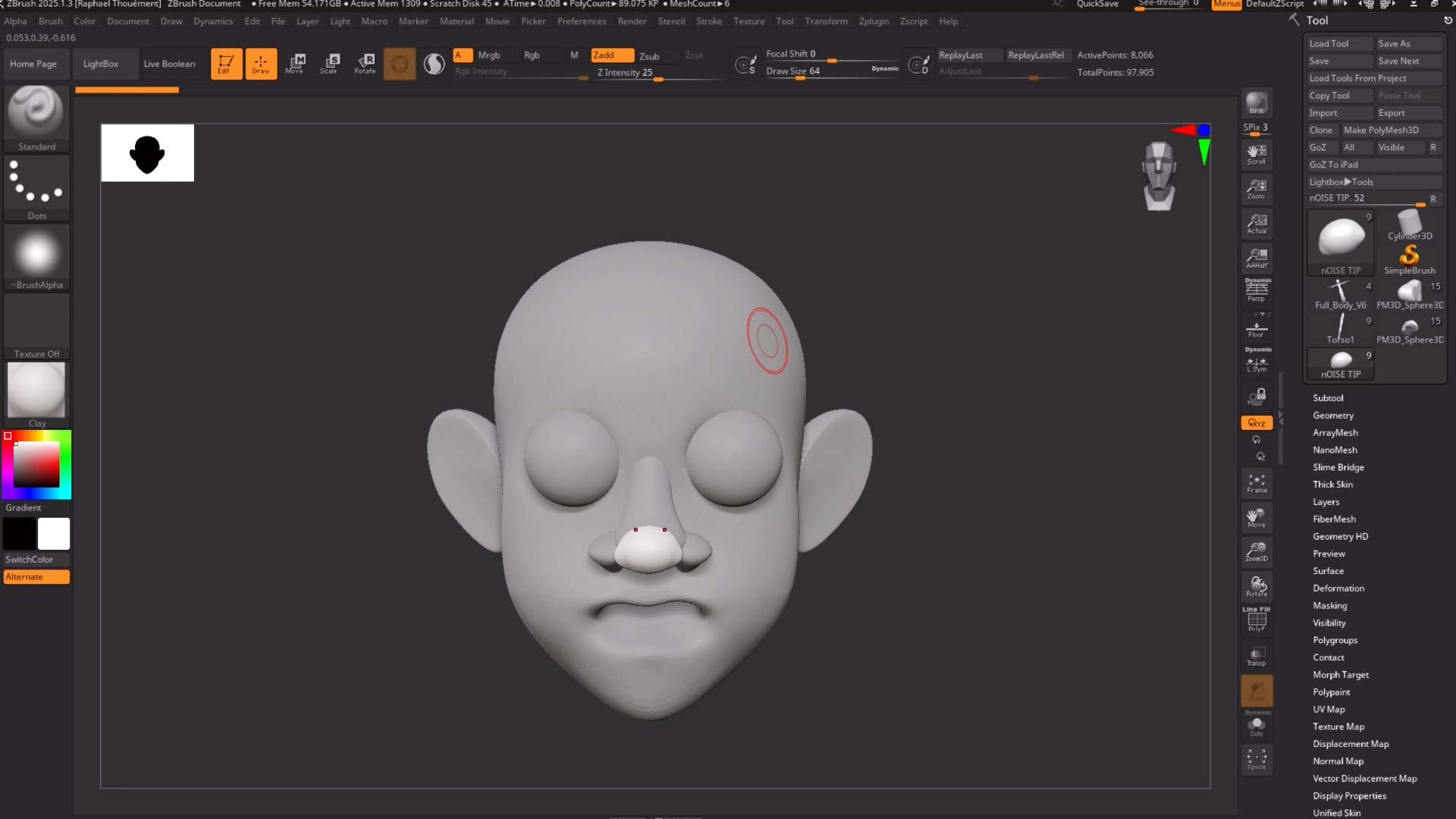Image resolution: width=1456 pixels, height=819 pixels.
Task: Click the BPR render icon
Action: click(1257, 103)
